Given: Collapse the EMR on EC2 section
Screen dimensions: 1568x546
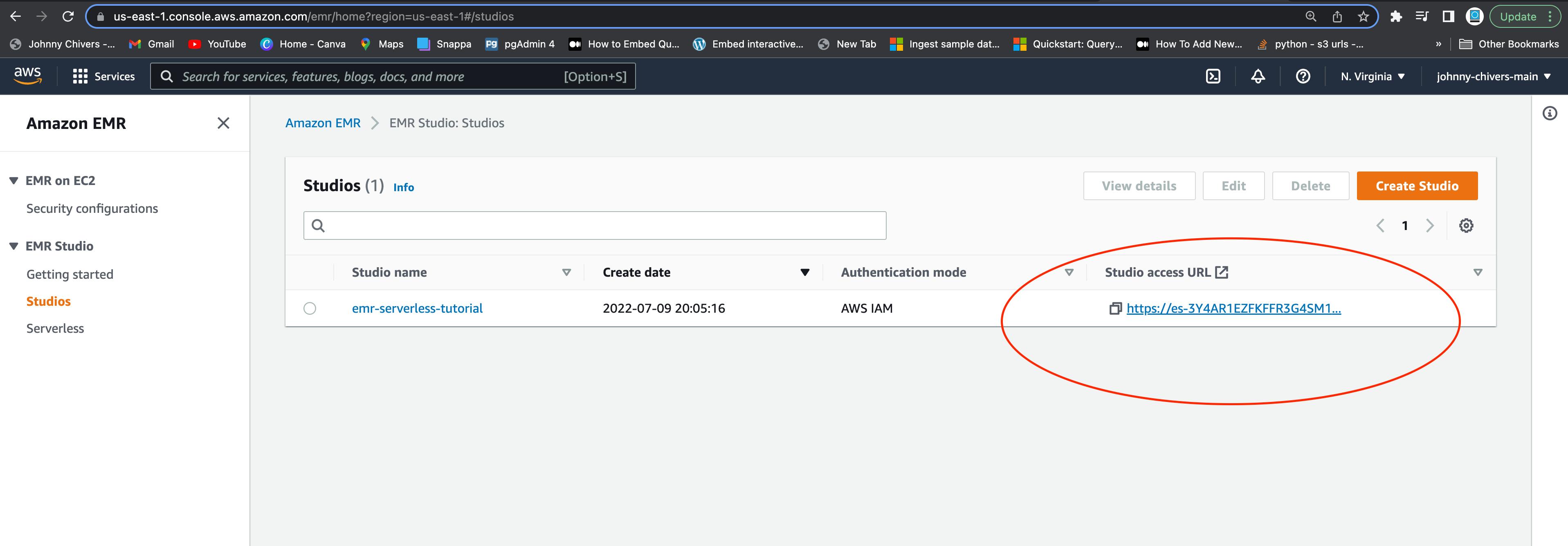Looking at the screenshot, I should click(x=13, y=180).
